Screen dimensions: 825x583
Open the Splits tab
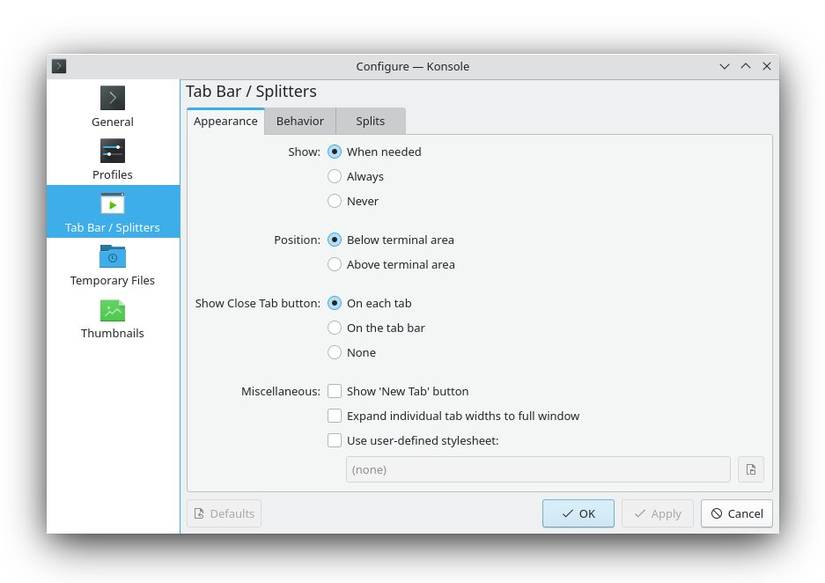[x=369, y=121]
